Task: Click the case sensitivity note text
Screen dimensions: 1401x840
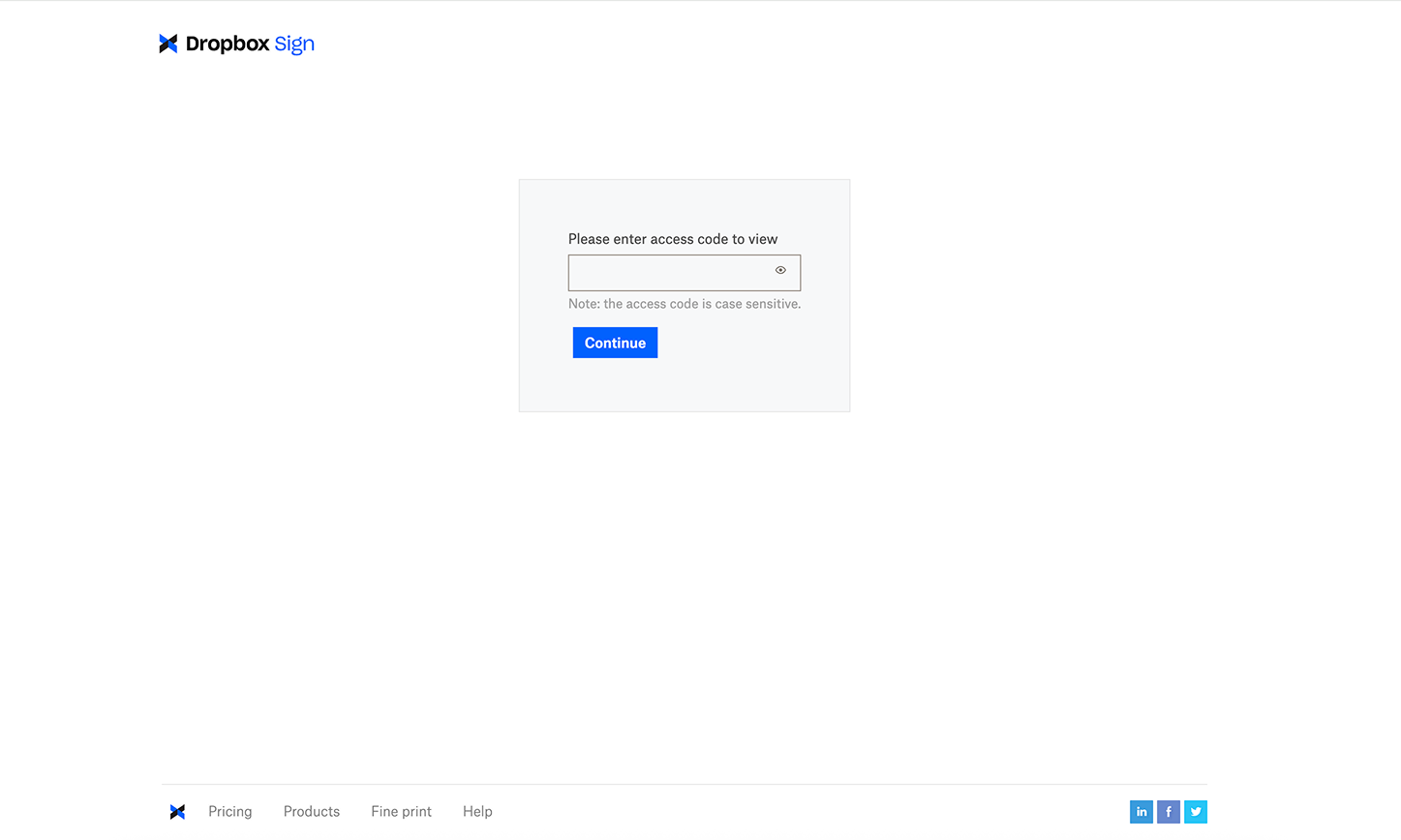Action: (x=684, y=303)
